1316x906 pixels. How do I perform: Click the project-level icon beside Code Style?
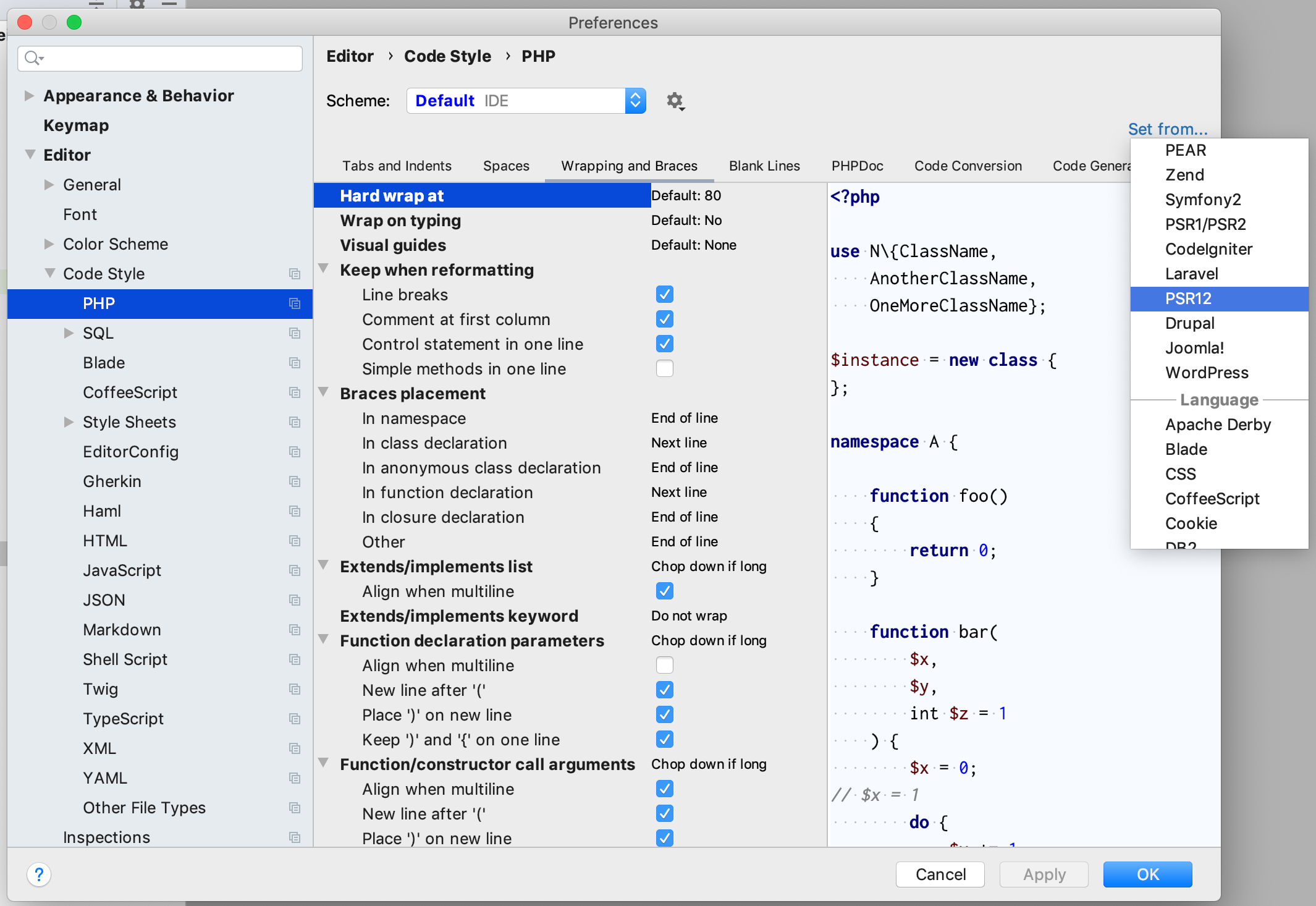tap(295, 274)
